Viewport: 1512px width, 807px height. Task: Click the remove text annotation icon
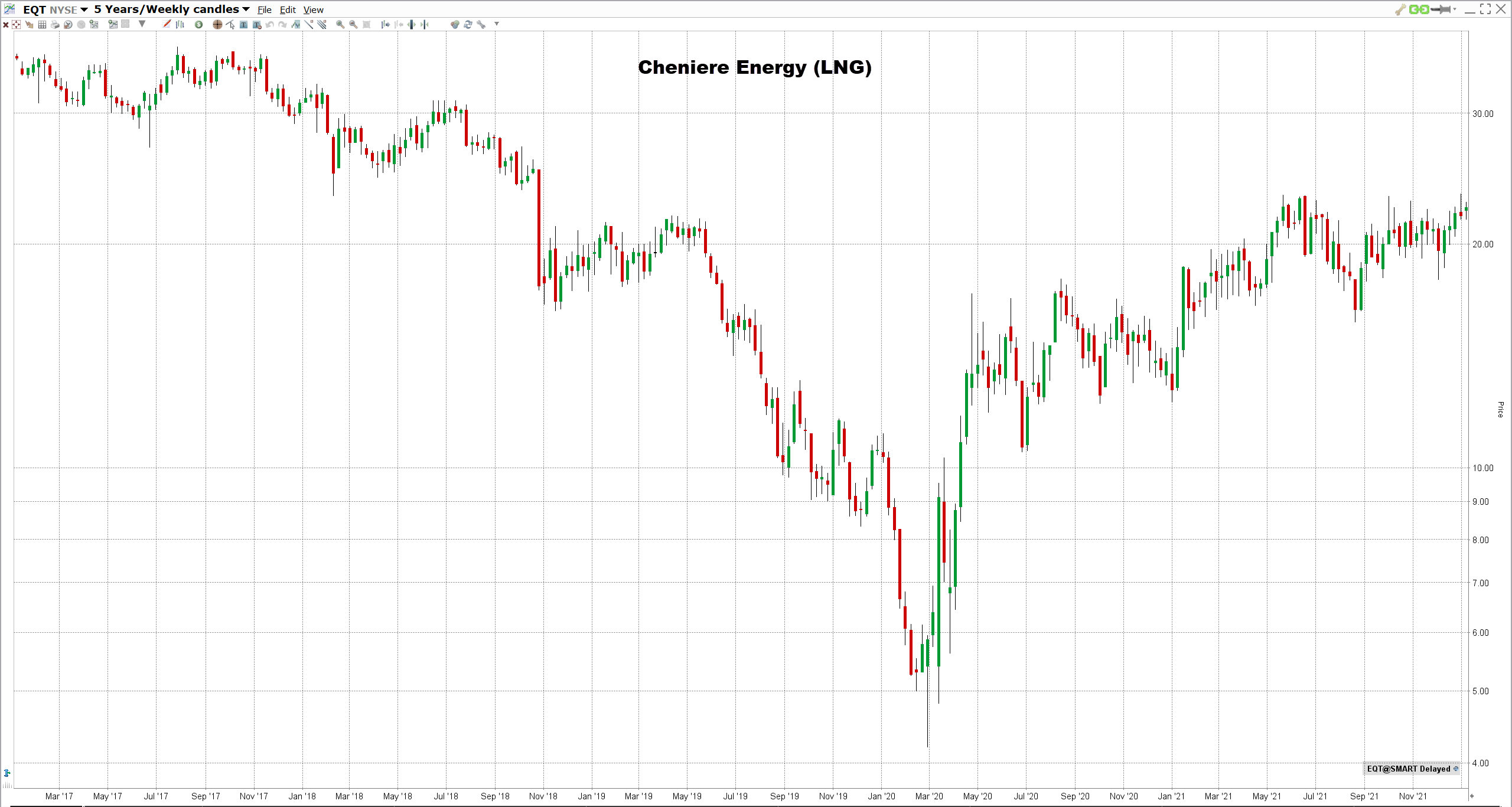[x=256, y=25]
